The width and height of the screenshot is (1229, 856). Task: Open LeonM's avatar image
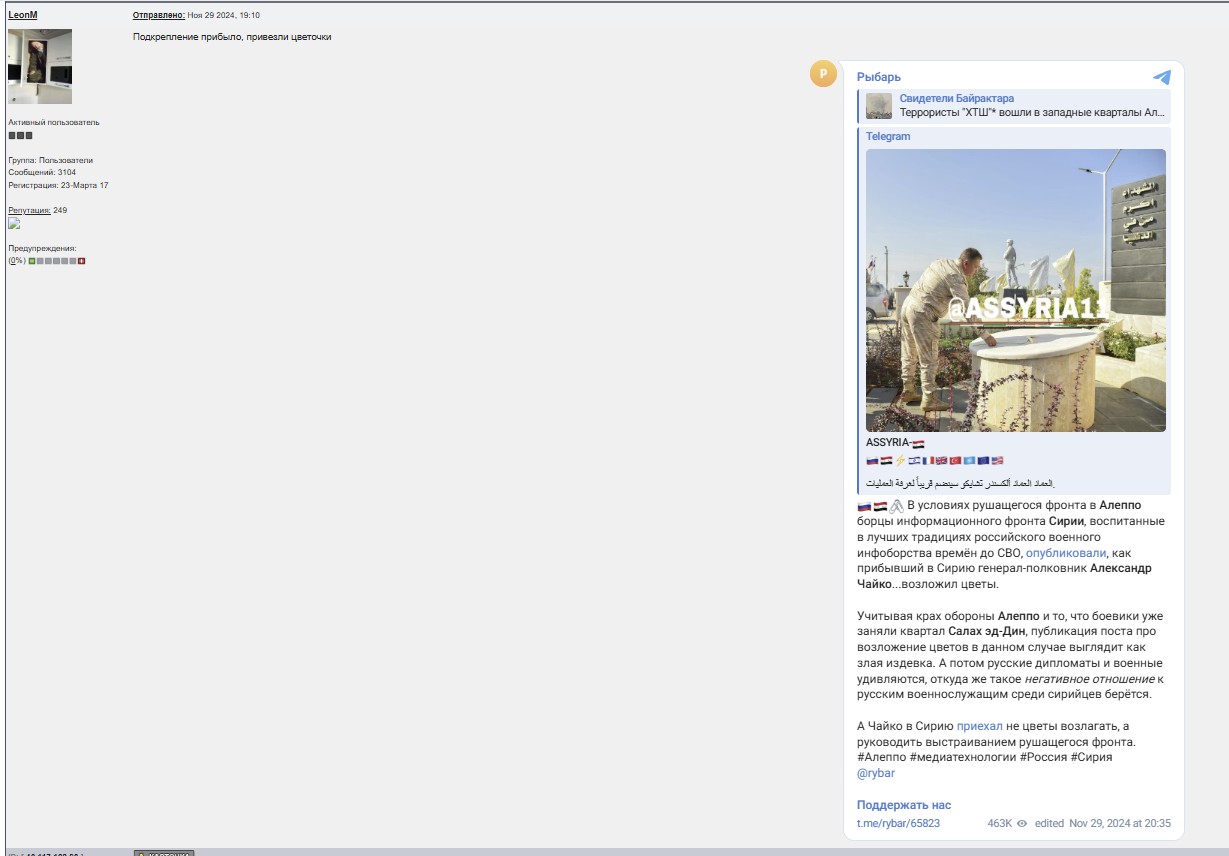coord(40,66)
